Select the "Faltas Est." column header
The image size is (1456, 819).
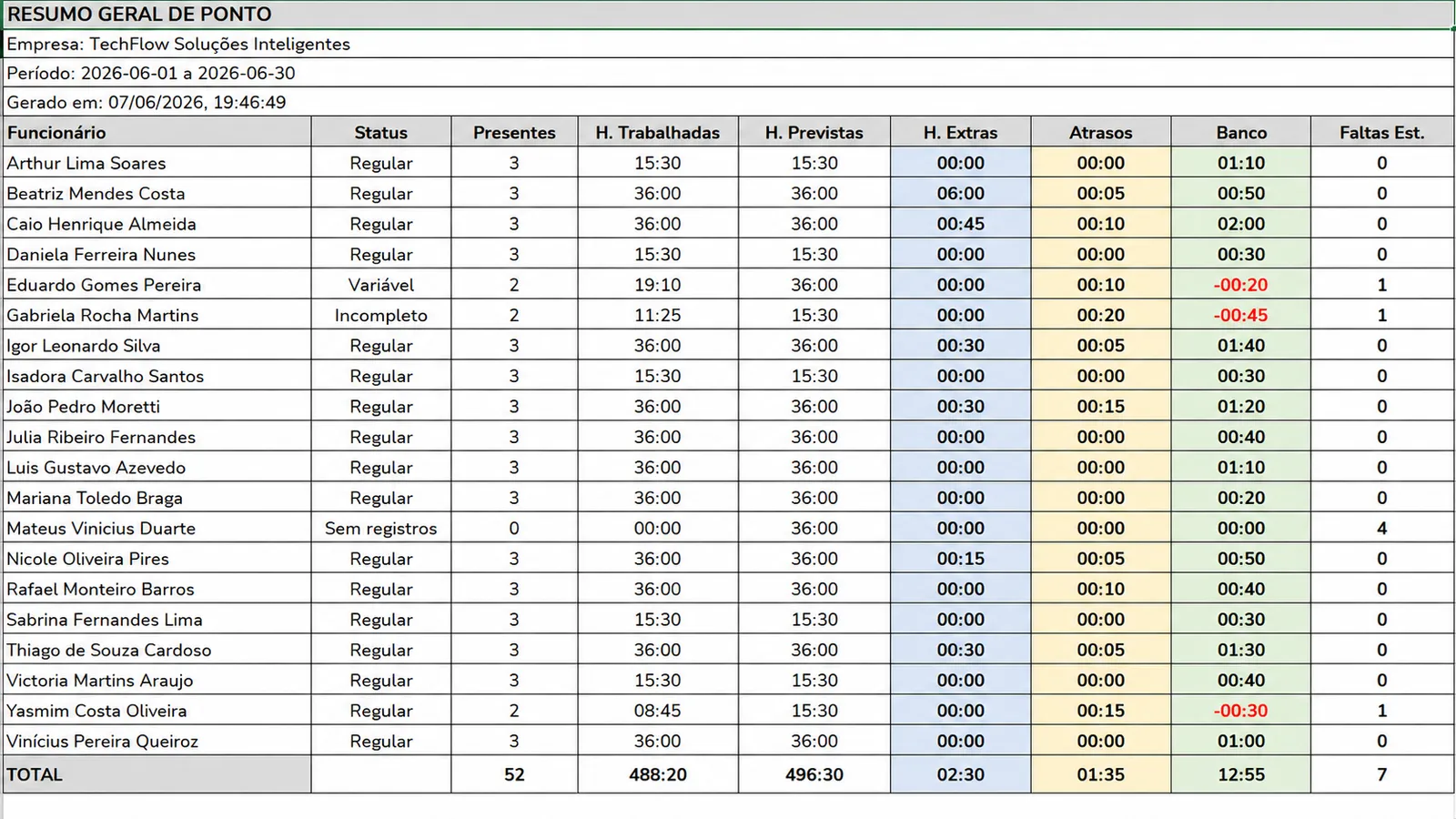(x=1382, y=132)
